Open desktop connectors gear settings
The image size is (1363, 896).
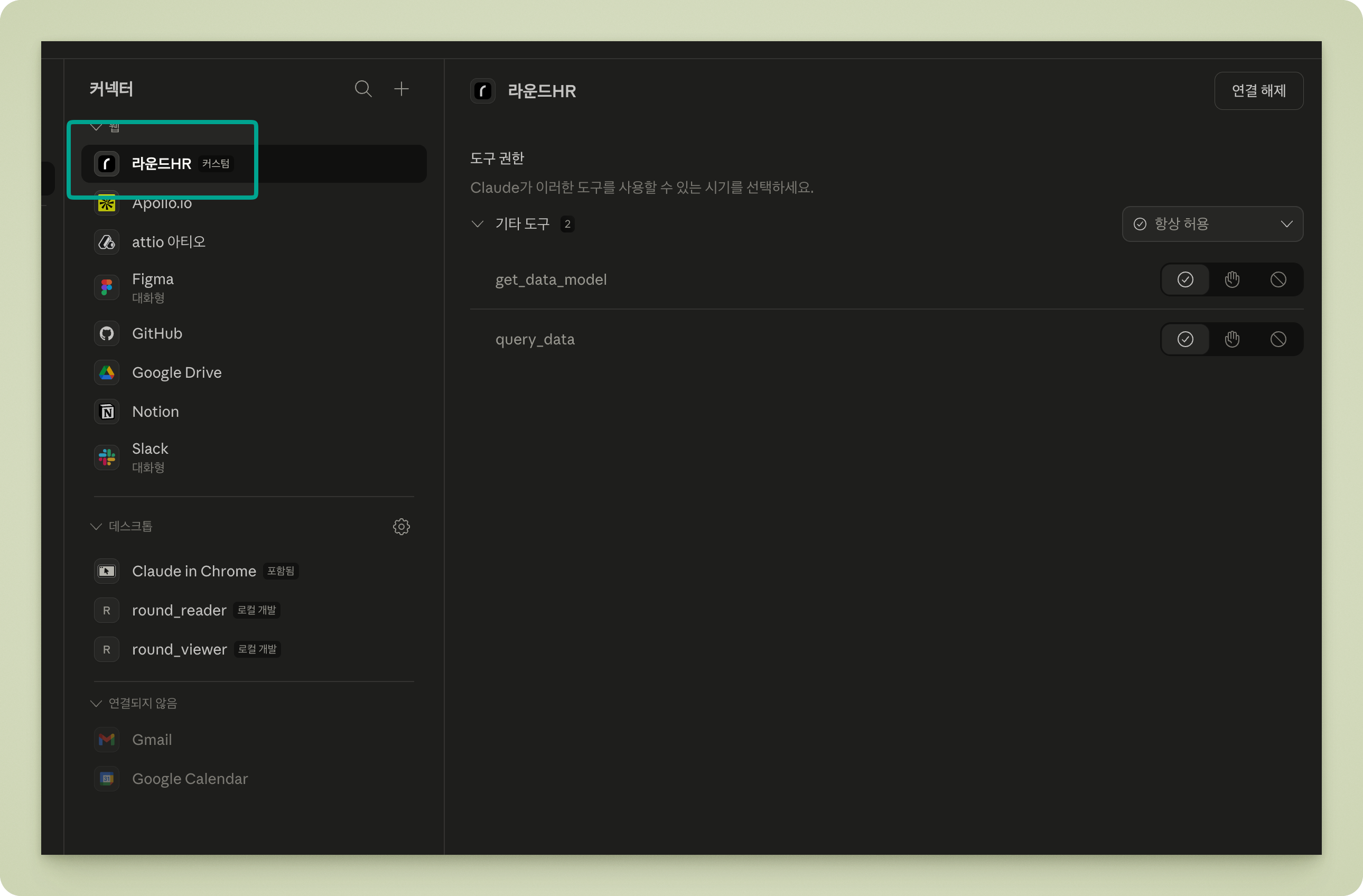[x=402, y=526]
